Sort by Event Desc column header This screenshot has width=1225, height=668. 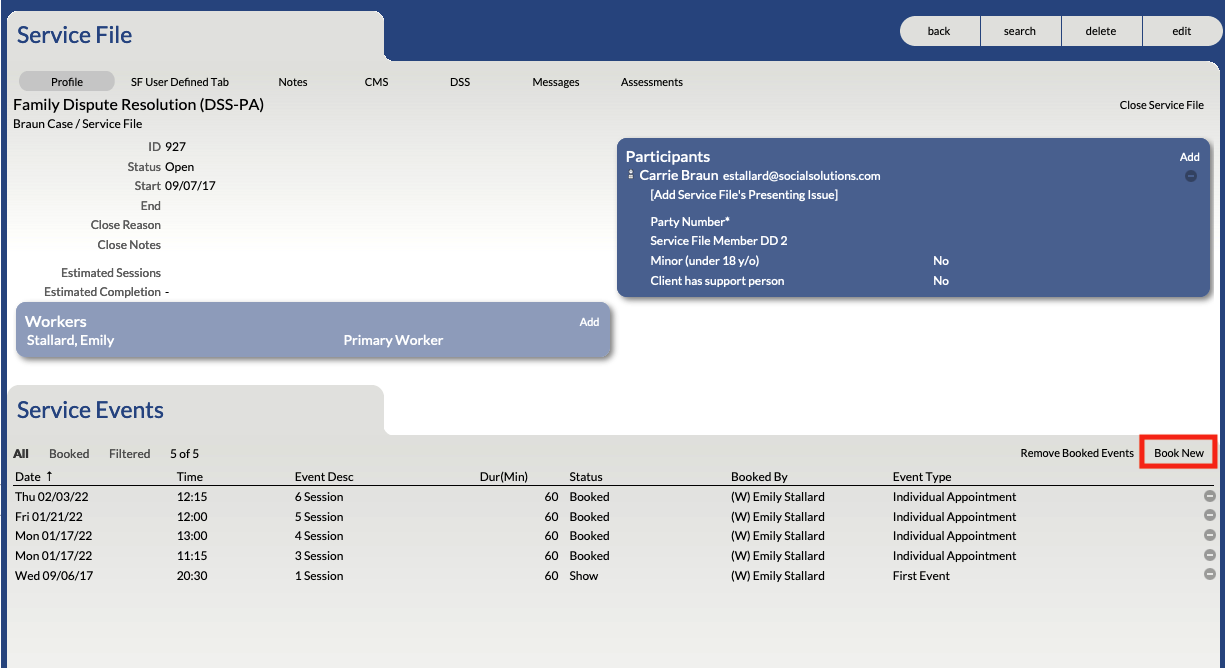[324, 477]
